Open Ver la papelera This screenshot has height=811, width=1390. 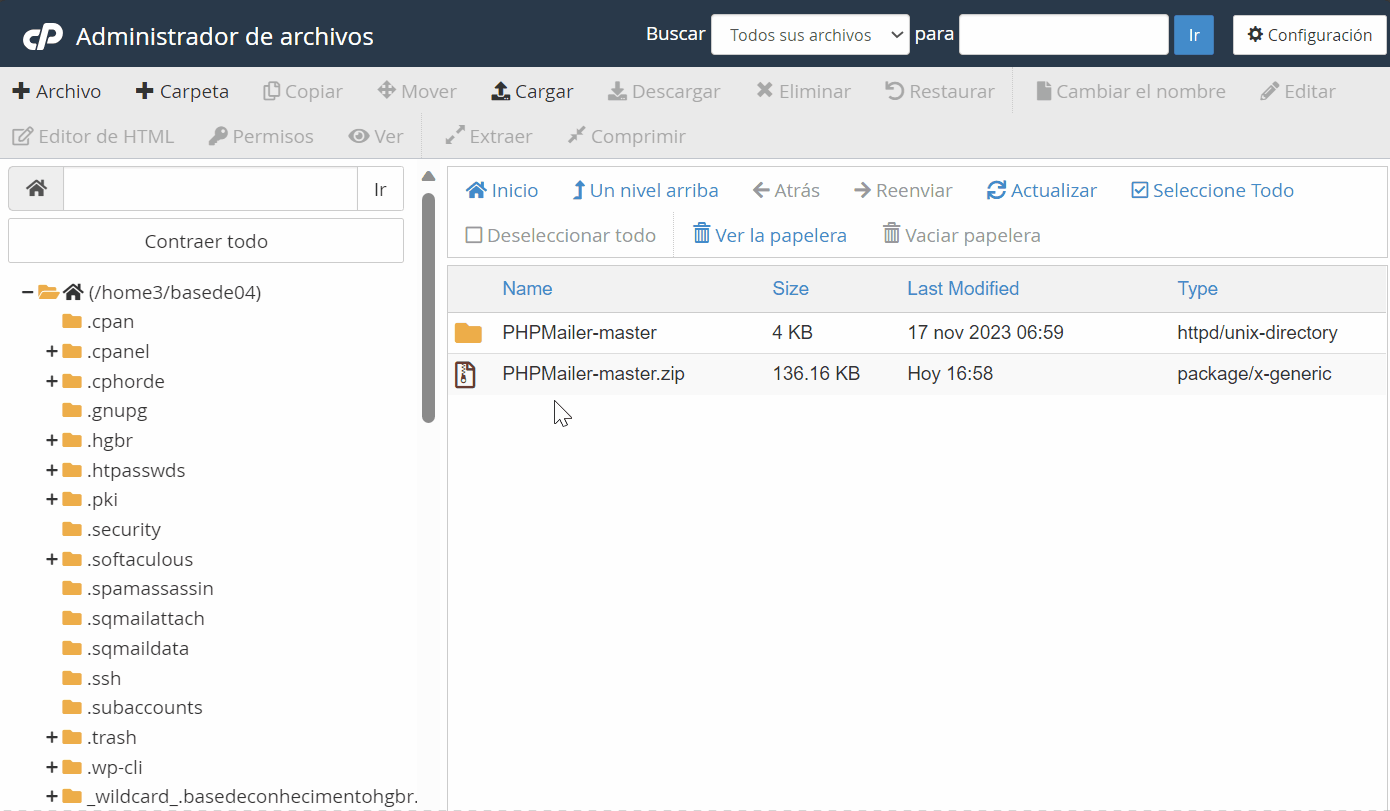pyautogui.click(x=770, y=235)
